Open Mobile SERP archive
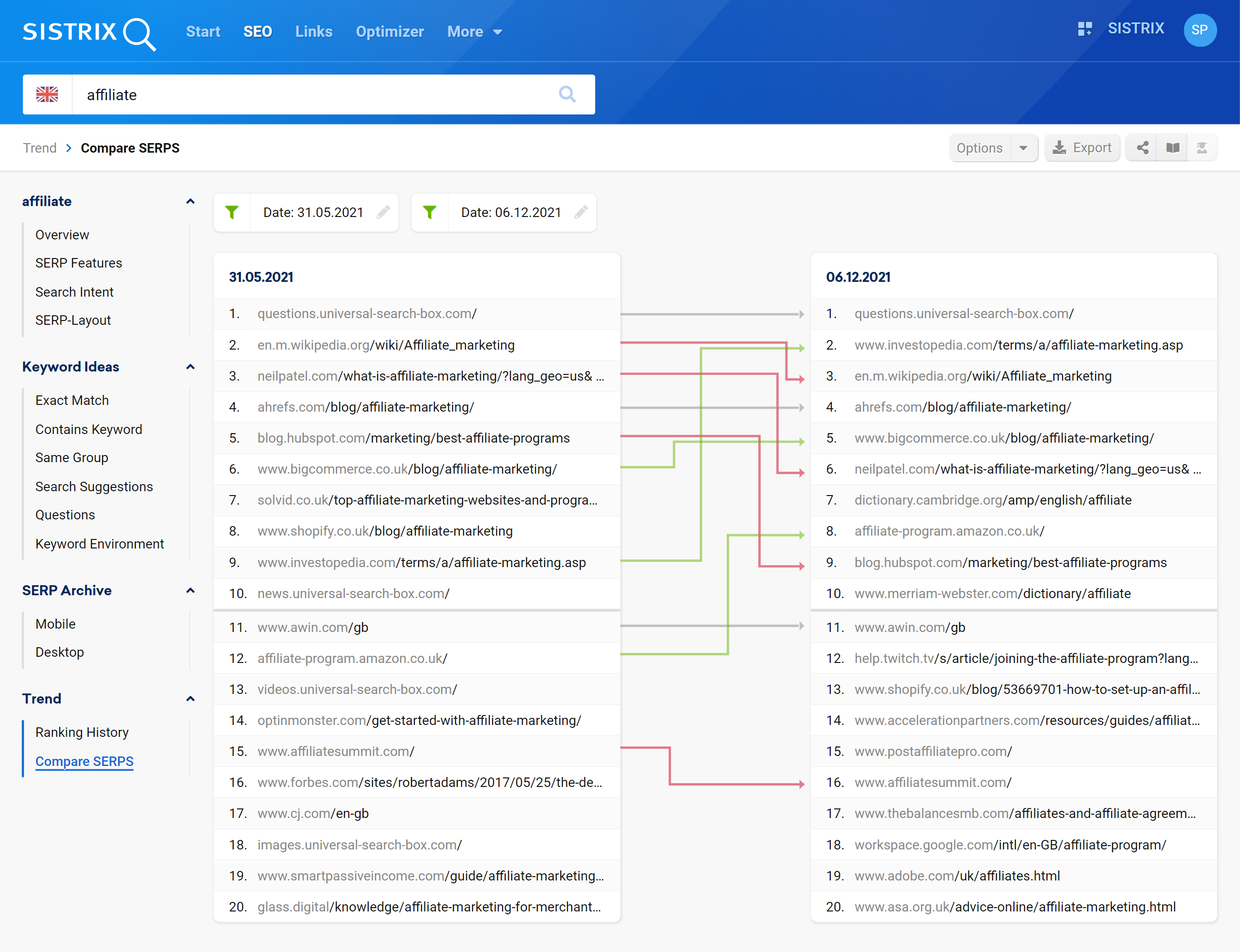Viewport: 1240px width, 952px height. pyautogui.click(x=55, y=624)
